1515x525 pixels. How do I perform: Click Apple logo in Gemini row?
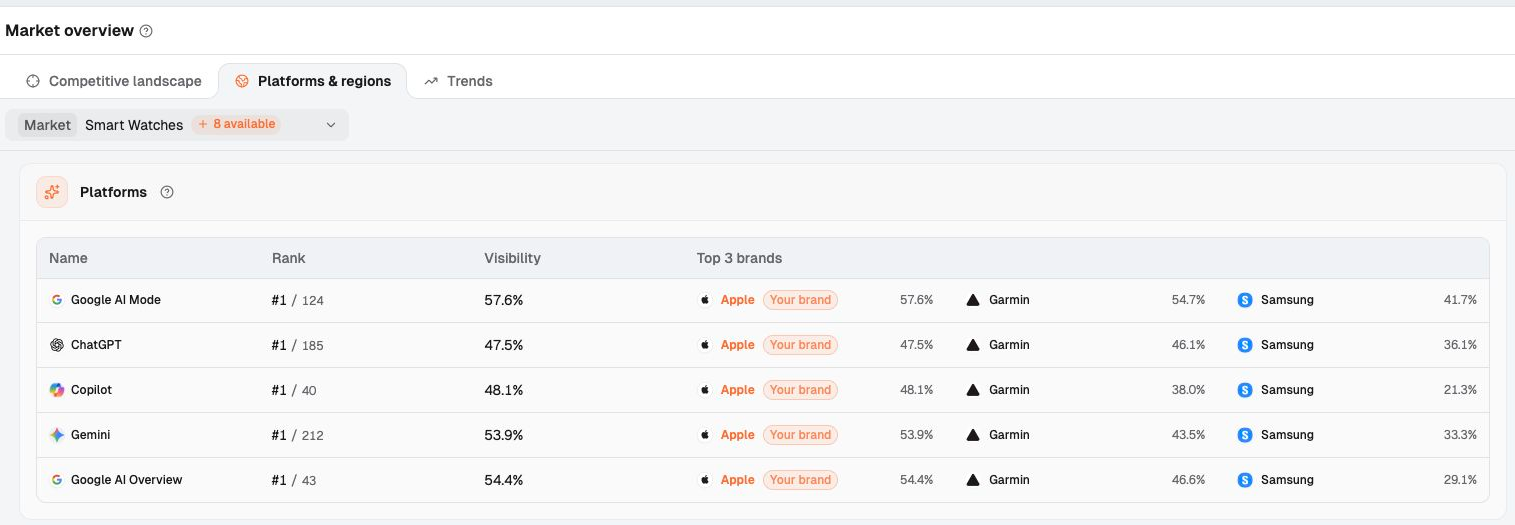pos(705,435)
